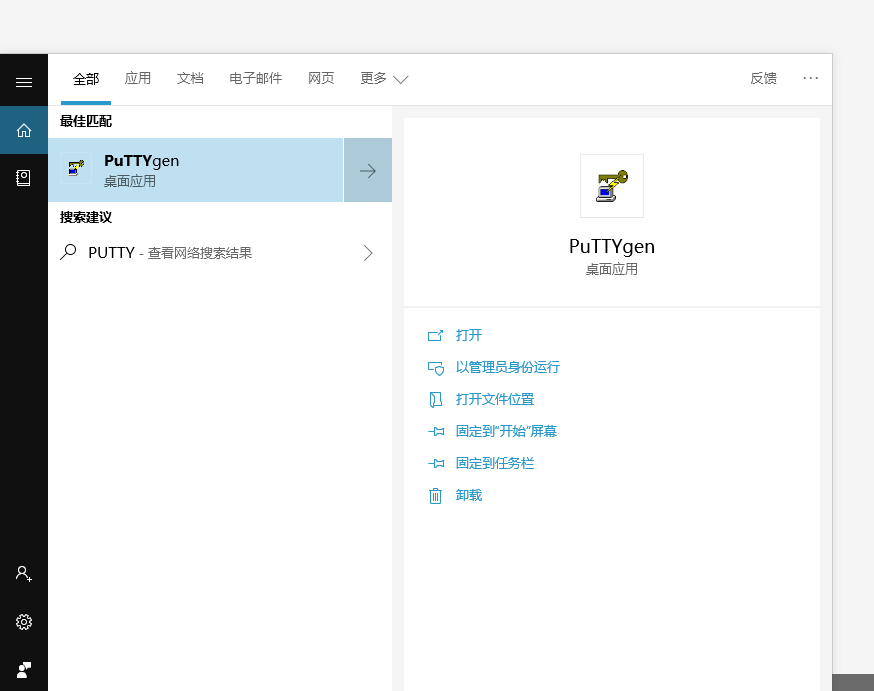
Task: Expand PuTTYgen result with arrow button
Action: (x=368, y=171)
